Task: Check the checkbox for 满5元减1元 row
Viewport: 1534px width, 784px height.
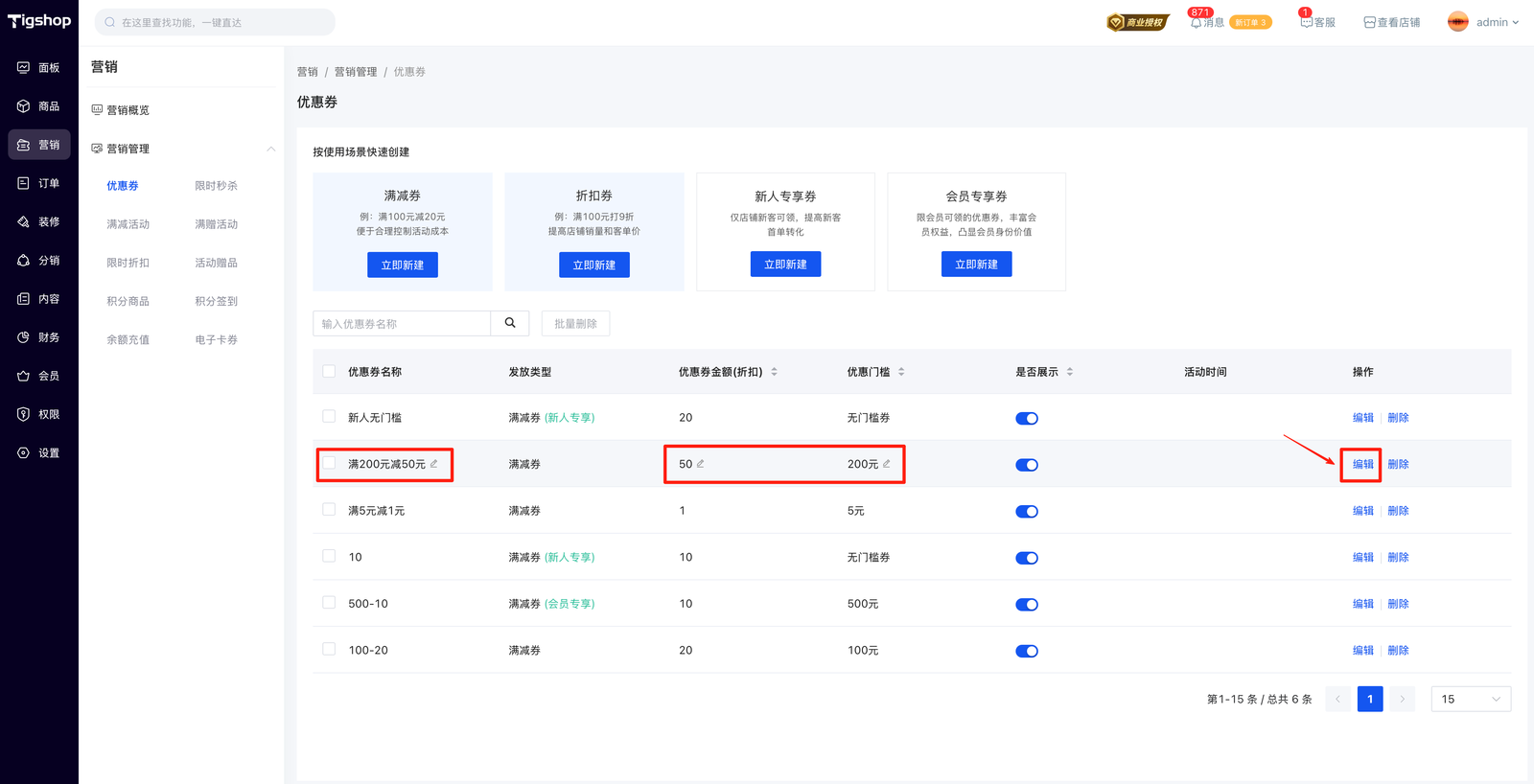Action: coord(329,510)
